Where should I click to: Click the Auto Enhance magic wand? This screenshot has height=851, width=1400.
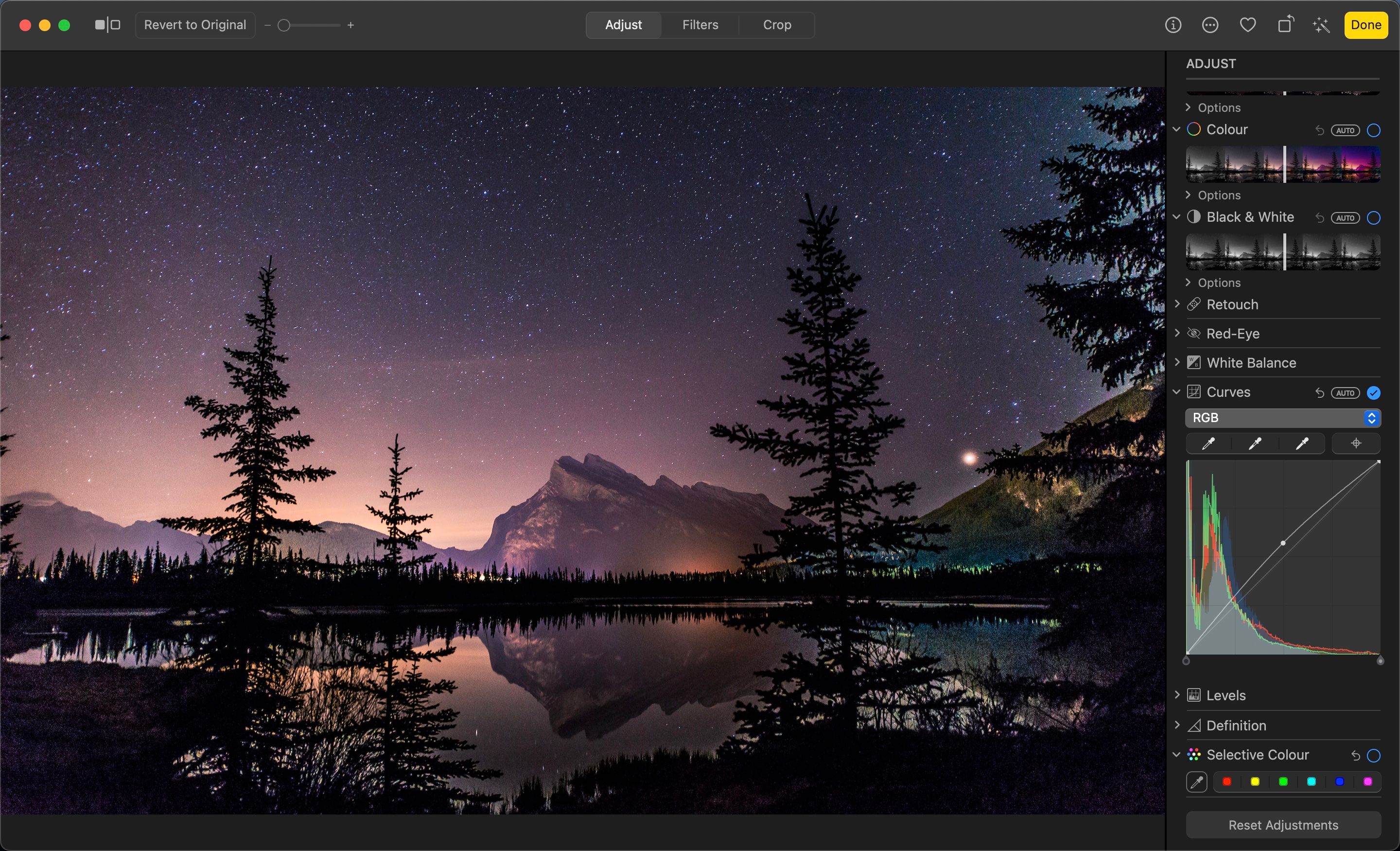1322,25
